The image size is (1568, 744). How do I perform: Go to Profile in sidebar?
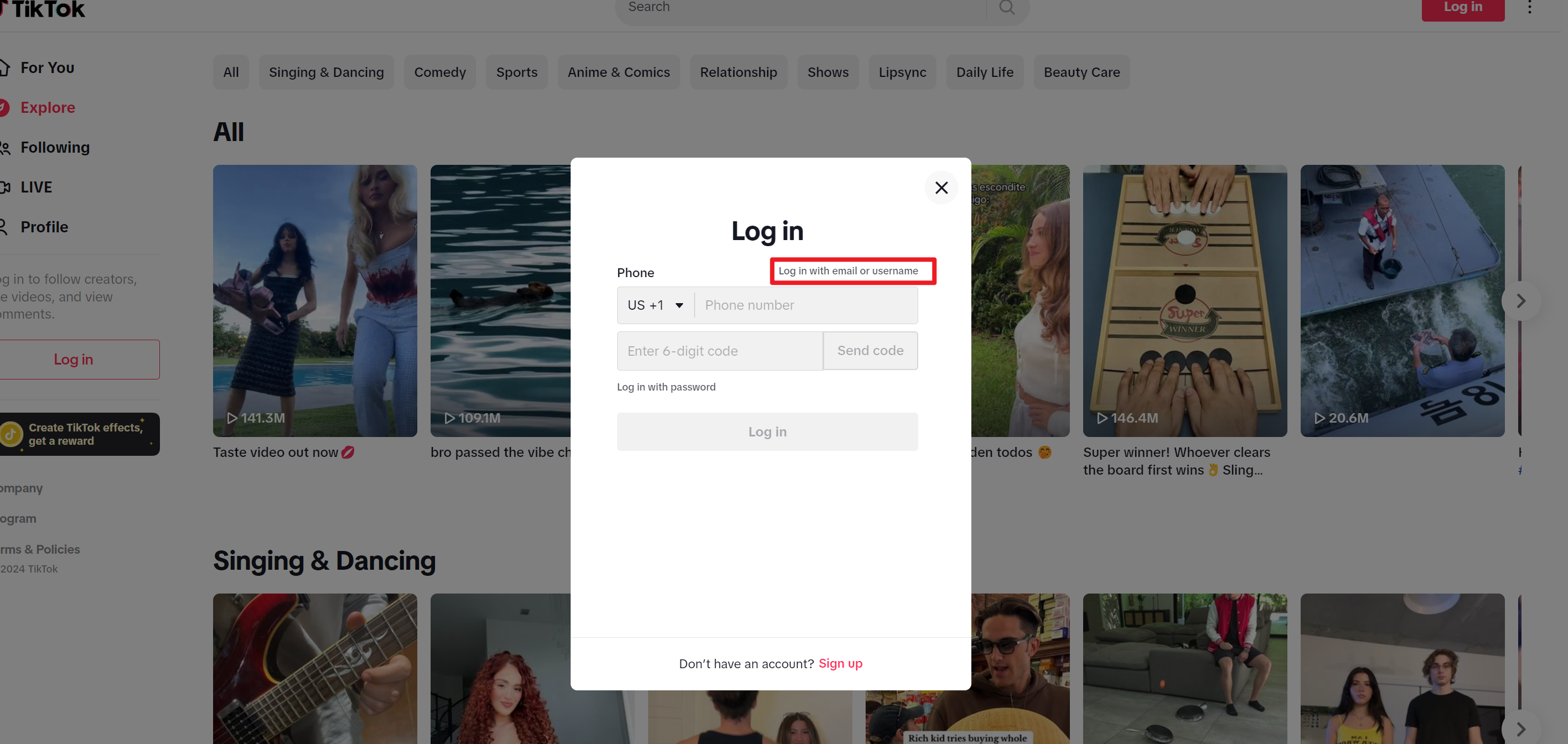(x=44, y=227)
